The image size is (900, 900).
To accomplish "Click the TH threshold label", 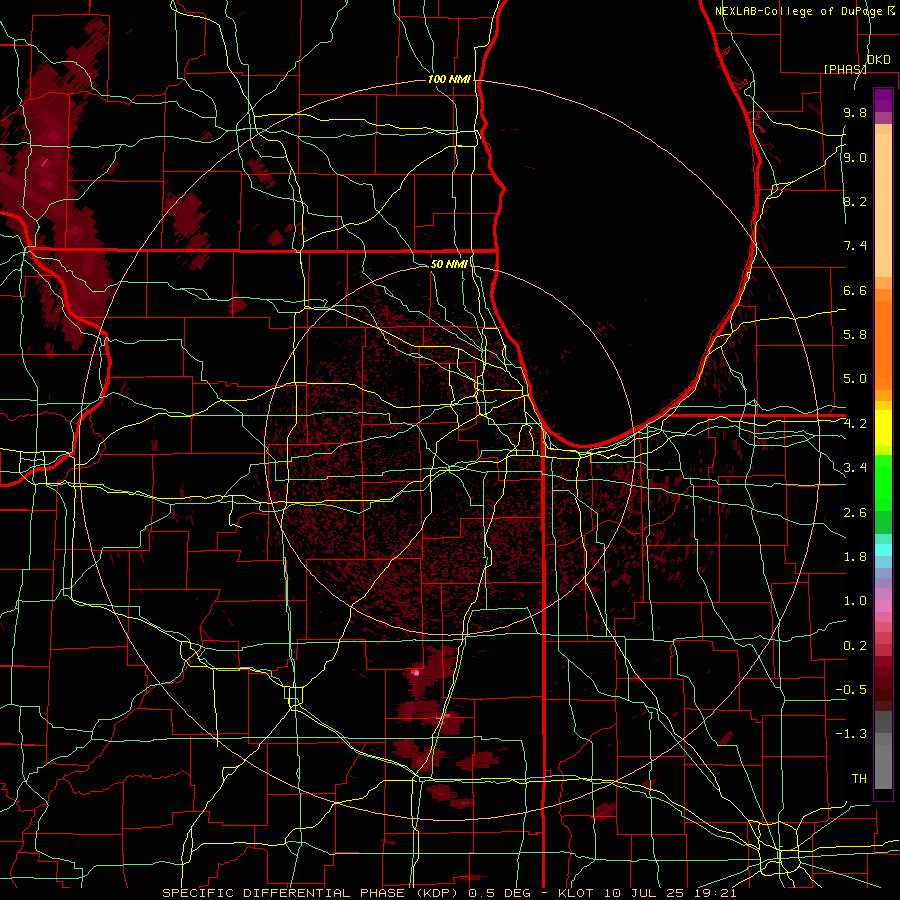I will click(859, 779).
